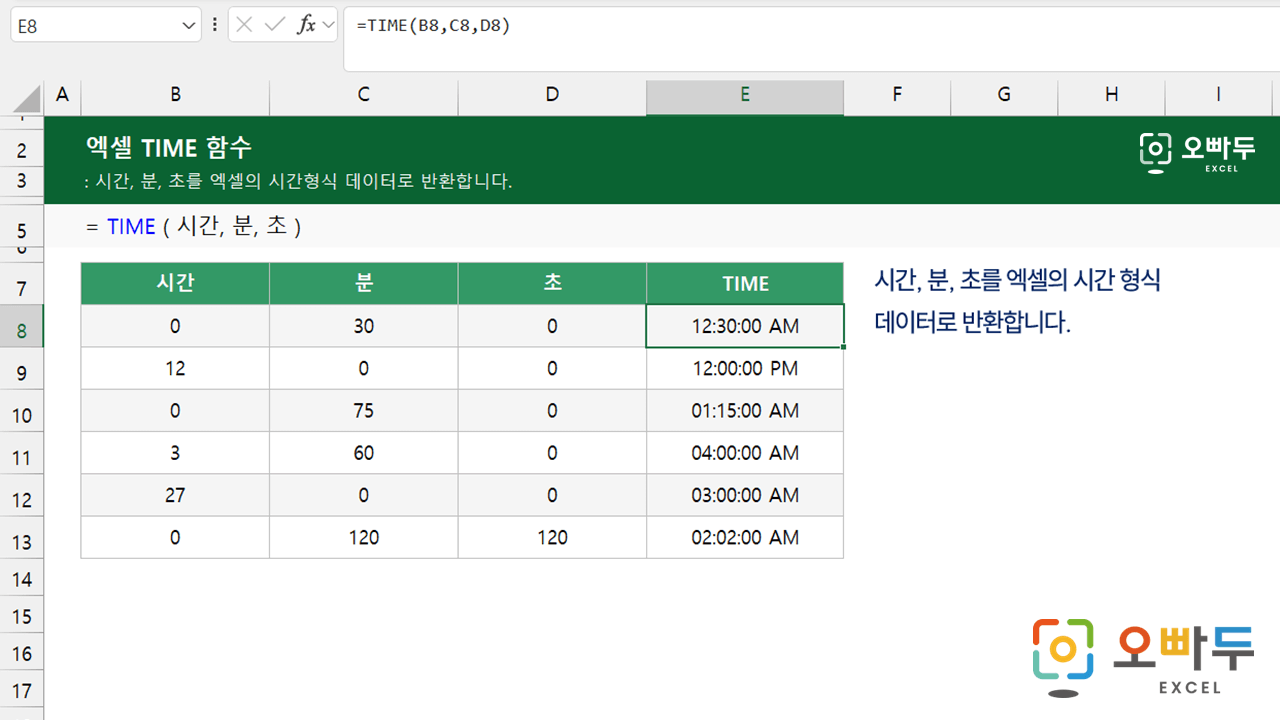Select column E header
This screenshot has width=1280, height=720.
(745, 95)
